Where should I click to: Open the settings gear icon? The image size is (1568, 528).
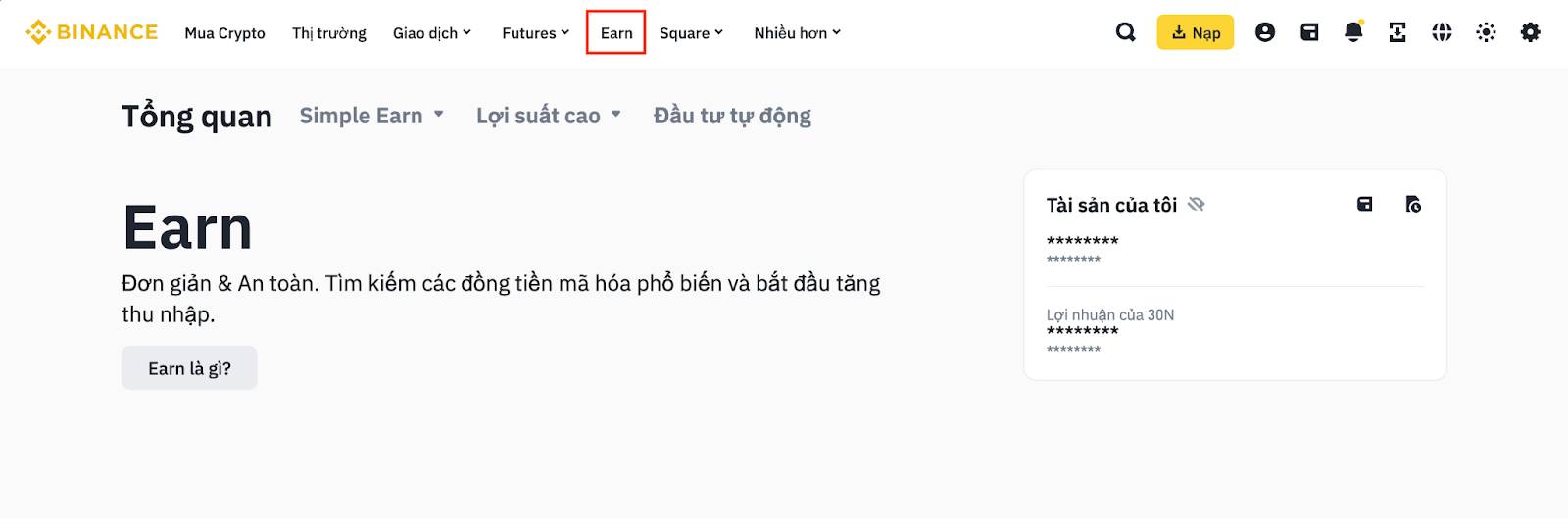click(x=1530, y=32)
